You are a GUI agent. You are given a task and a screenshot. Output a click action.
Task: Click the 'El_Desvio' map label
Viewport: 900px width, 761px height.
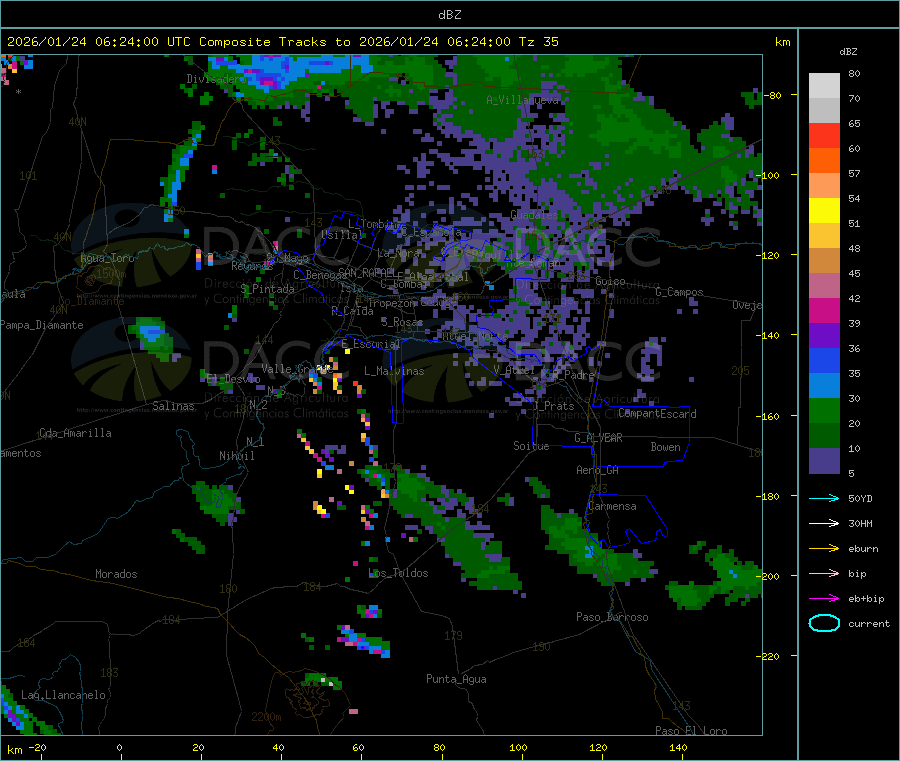[x=233, y=379]
